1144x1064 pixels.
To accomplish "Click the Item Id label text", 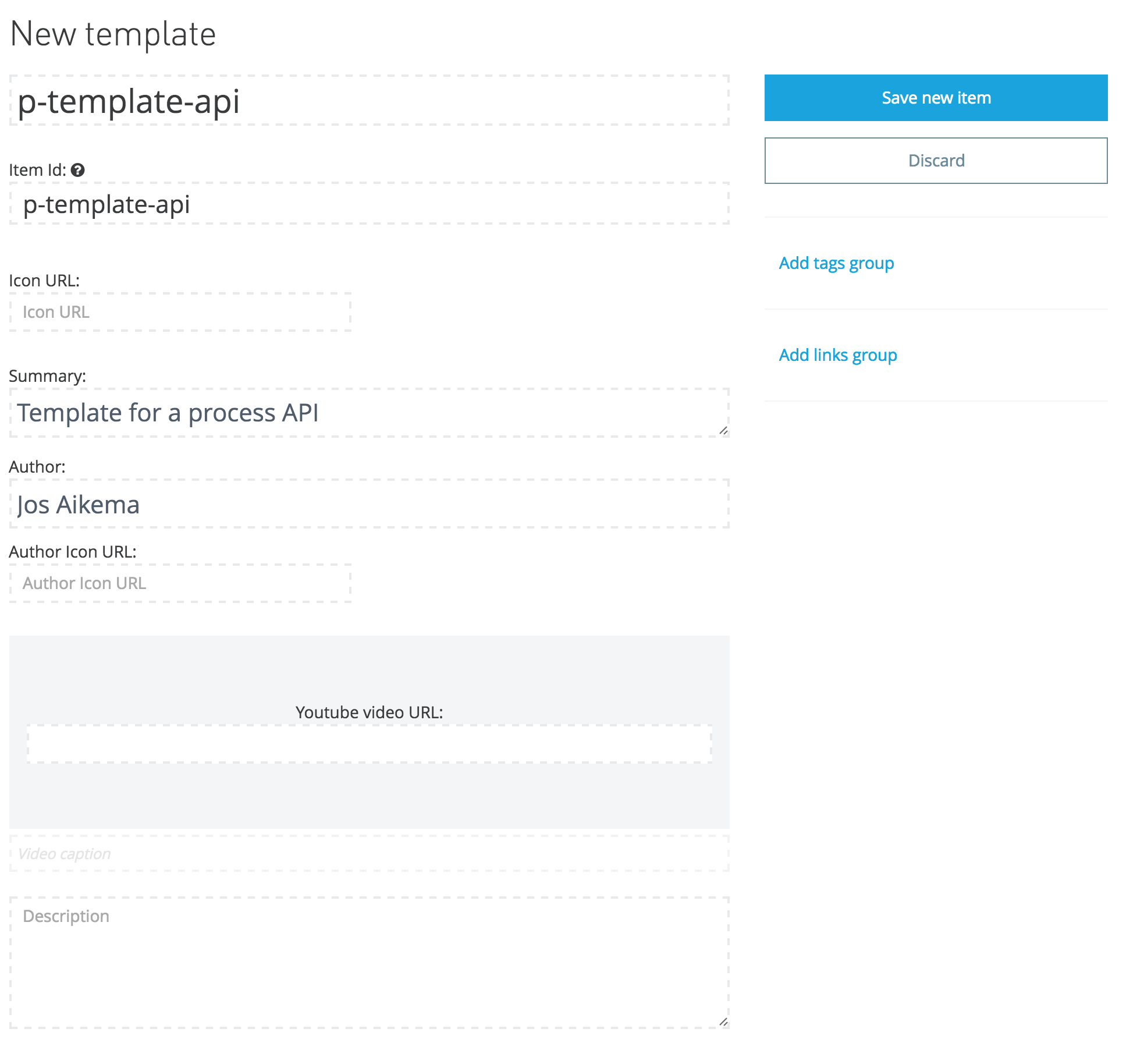I will point(37,170).
